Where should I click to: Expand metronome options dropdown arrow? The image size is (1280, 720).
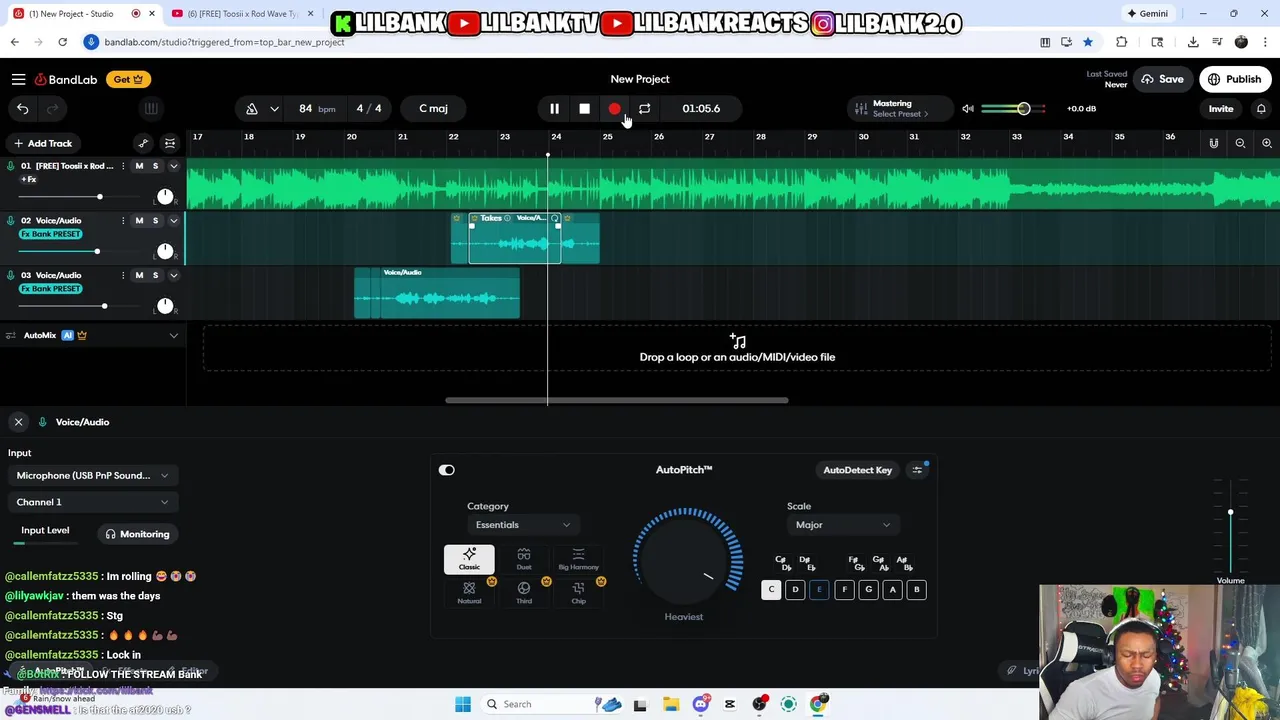click(273, 108)
